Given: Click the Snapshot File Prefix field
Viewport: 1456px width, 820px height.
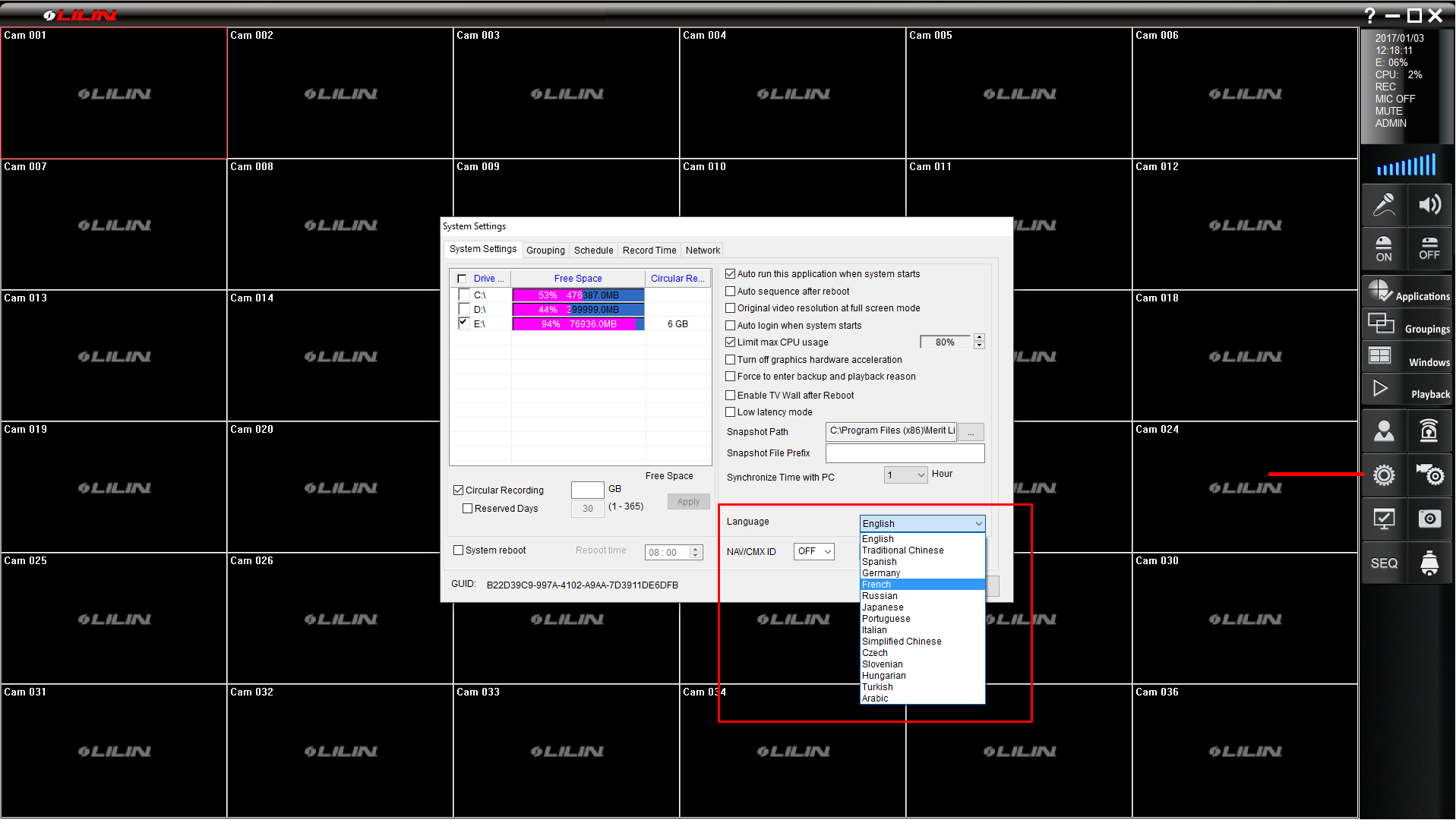Looking at the screenshot, I should 905,453.
